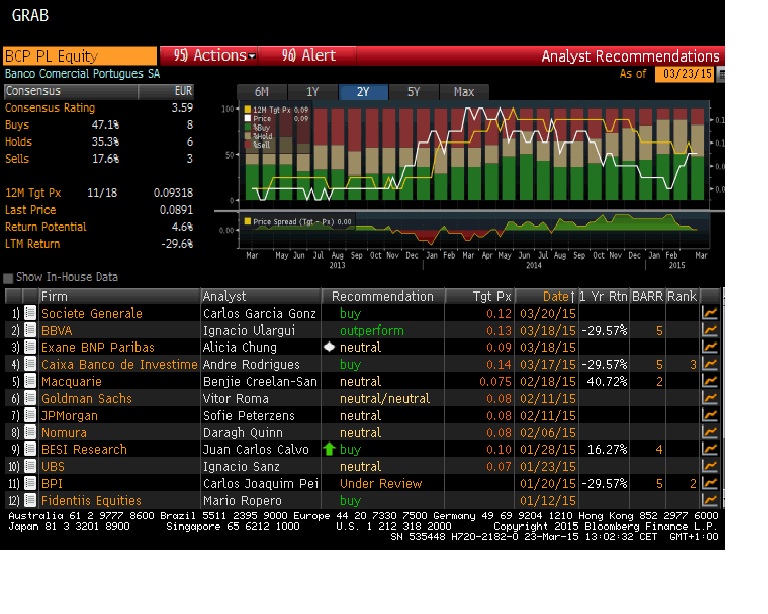Select the 6M chart period tab
This screenshot has height=614, width=768.
[261, 92]
